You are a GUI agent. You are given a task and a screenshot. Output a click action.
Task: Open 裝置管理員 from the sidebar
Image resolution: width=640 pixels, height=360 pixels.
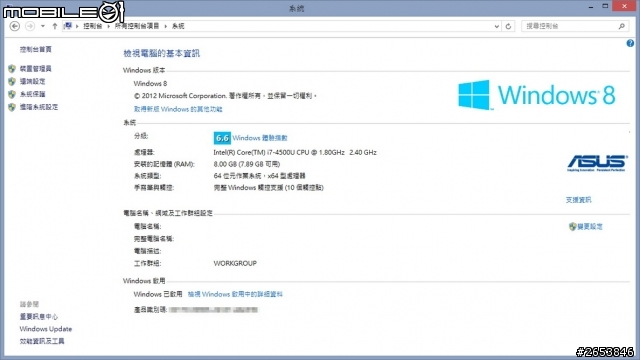coord(36,69)
